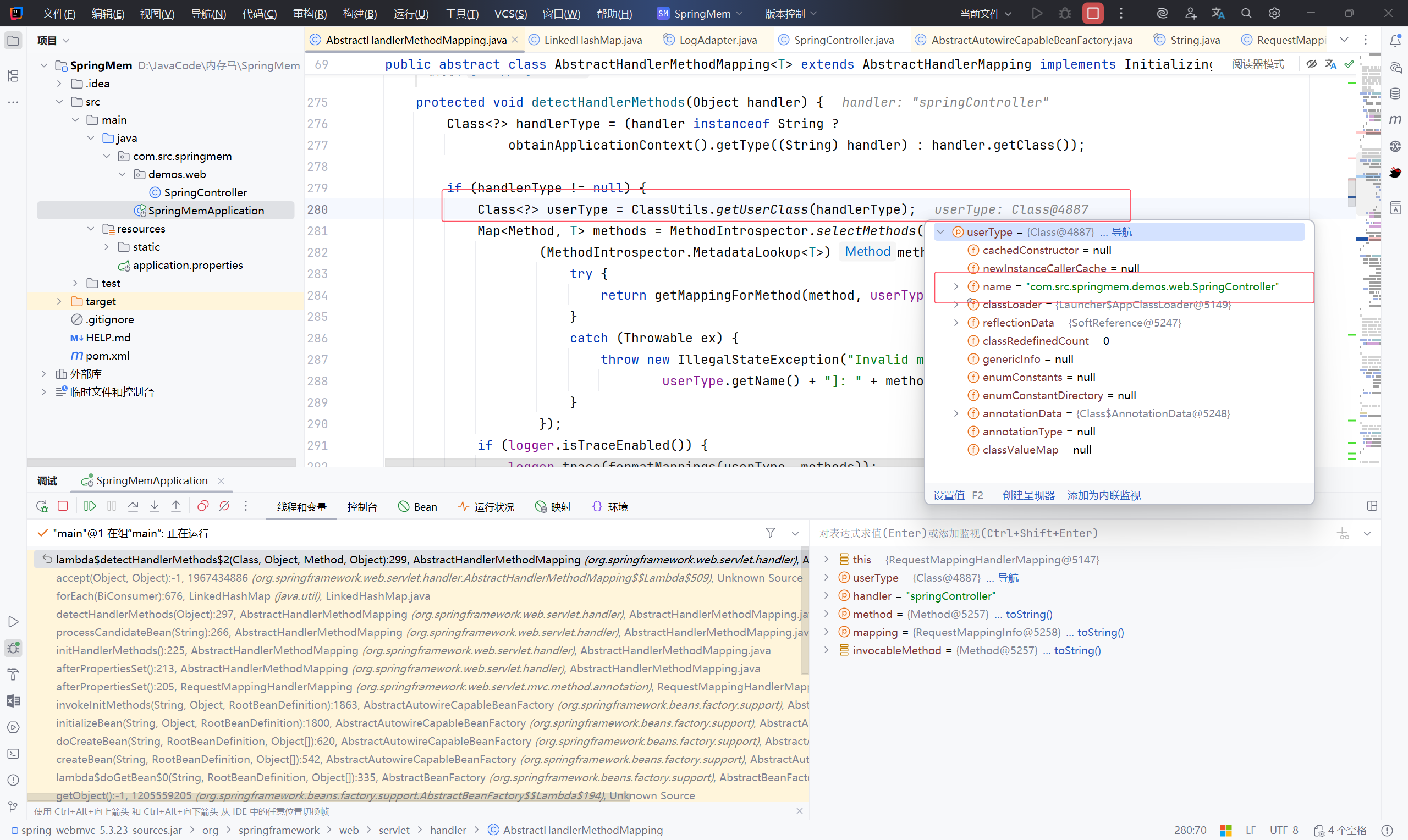The width and height of the screenshot is (1408, 840).
Task: Toggle 阅读器模式 reader mode label
Action: coord(1257,64)
